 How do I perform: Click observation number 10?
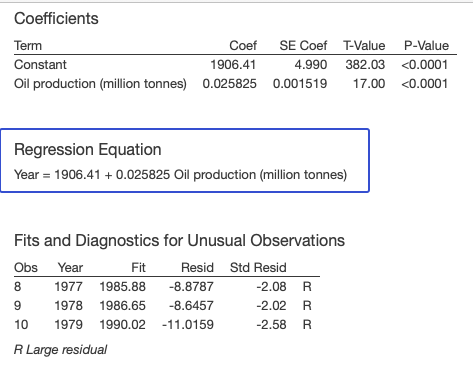click(21, 325)
